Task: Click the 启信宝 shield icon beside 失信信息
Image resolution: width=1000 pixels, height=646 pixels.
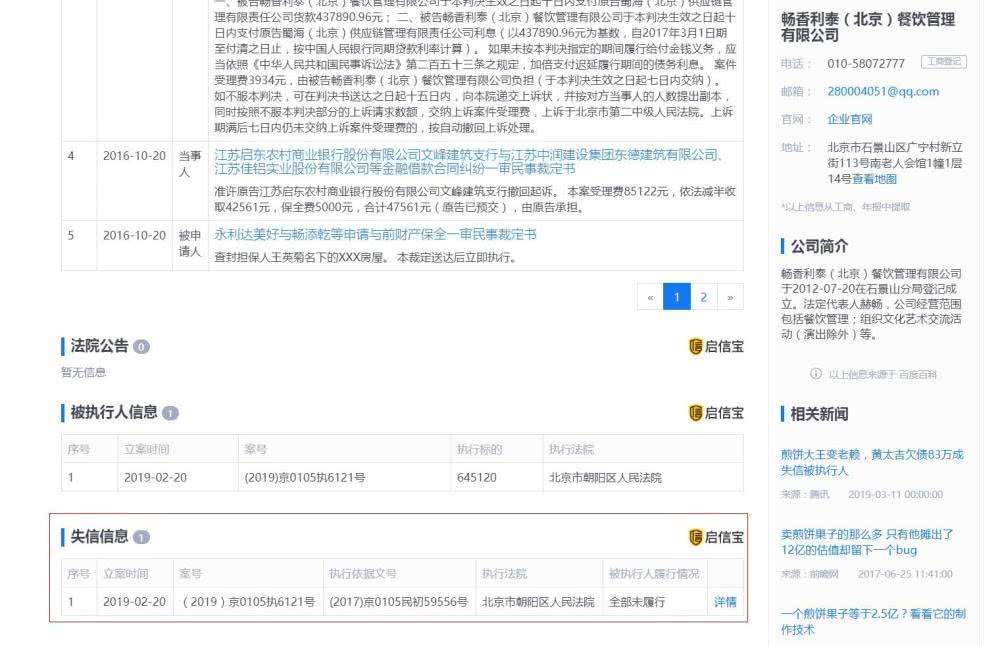Action: pyautogui.click(x=696, y=537)
